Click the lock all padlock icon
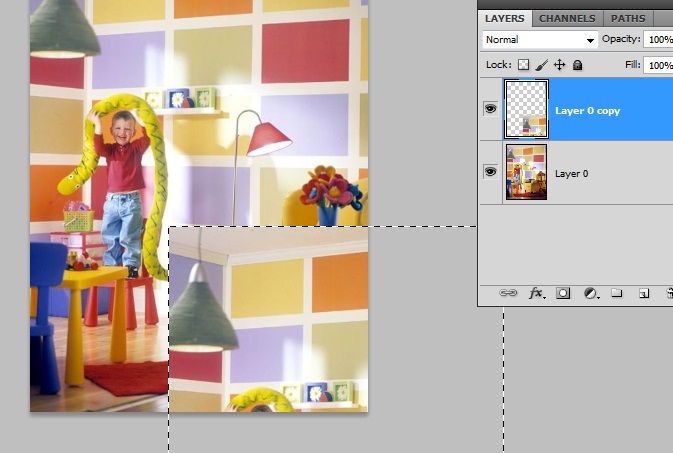Screen dimensions: 673x453 577,65
